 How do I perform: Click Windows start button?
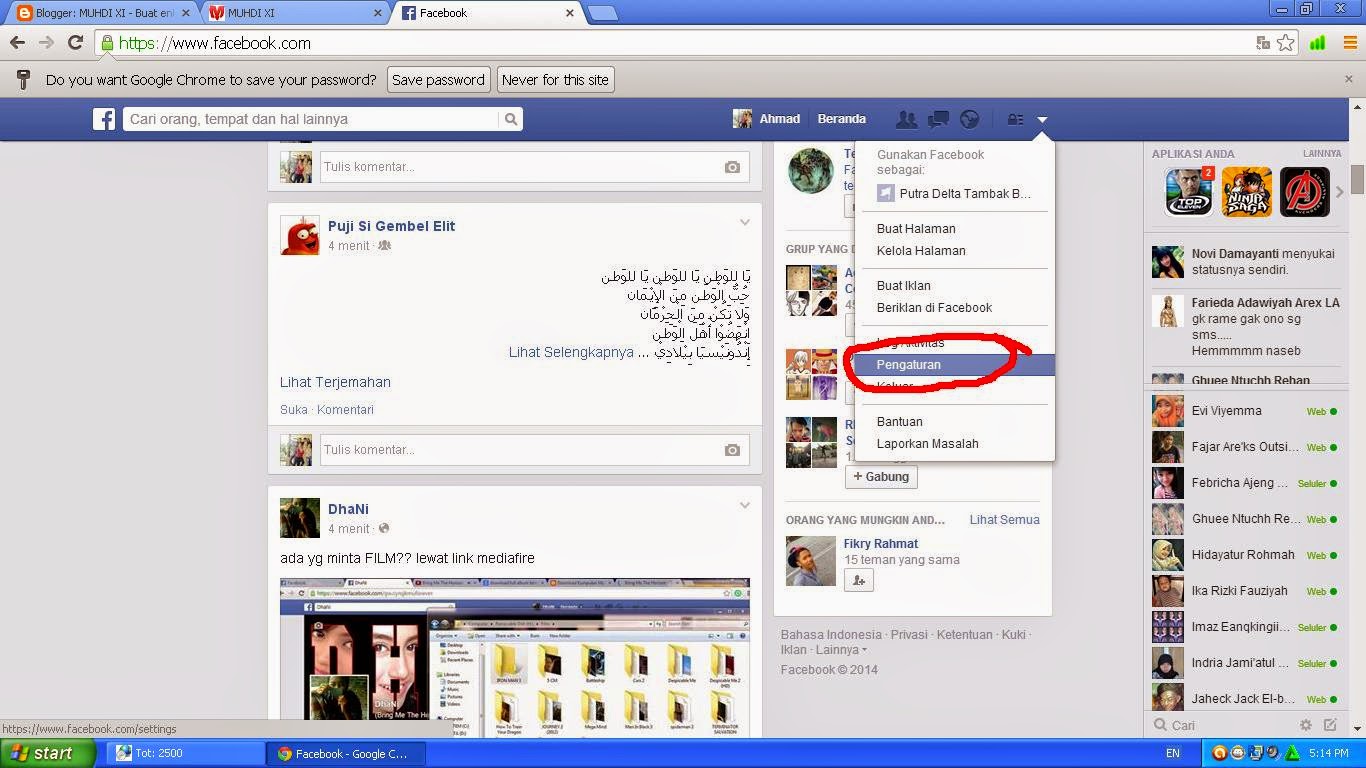(48, 753)
